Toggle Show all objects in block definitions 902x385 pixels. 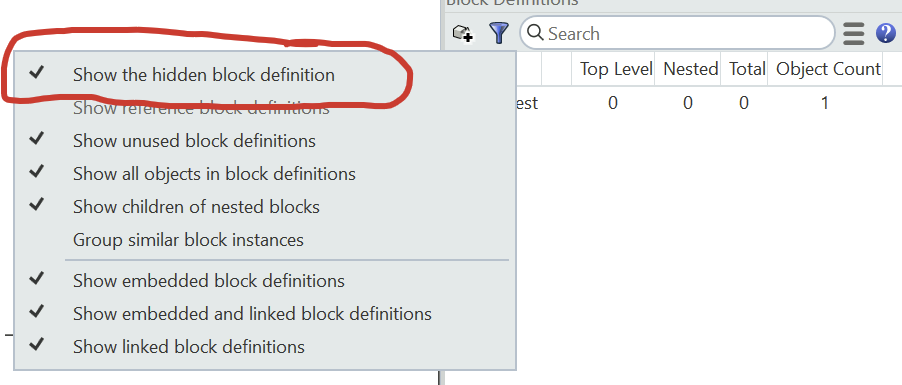tap(265, 174)
